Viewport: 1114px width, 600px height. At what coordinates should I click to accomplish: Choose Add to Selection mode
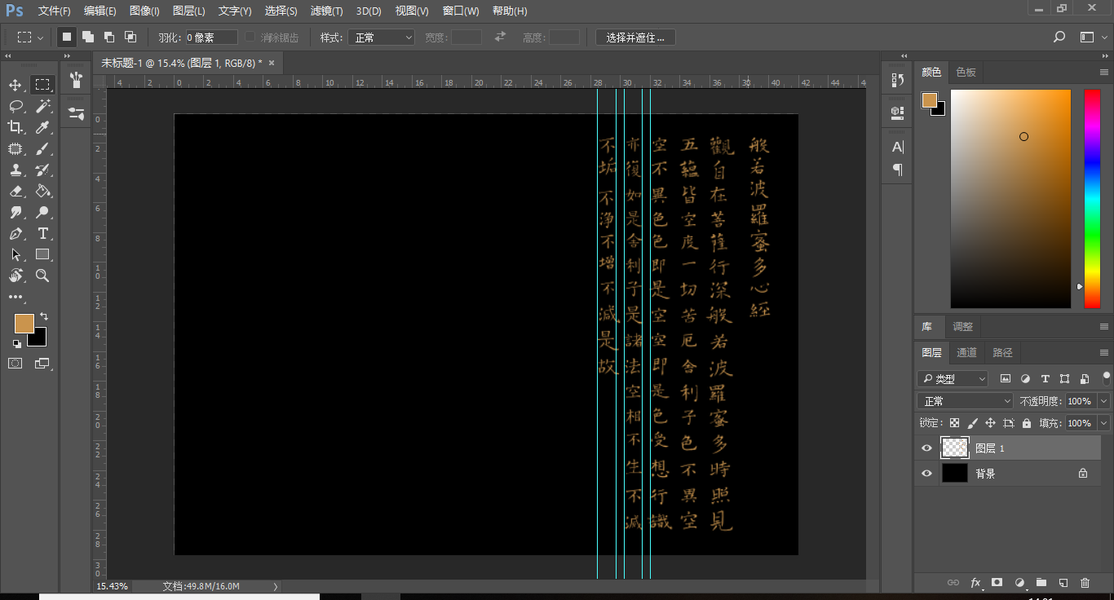tap(88, 37)
